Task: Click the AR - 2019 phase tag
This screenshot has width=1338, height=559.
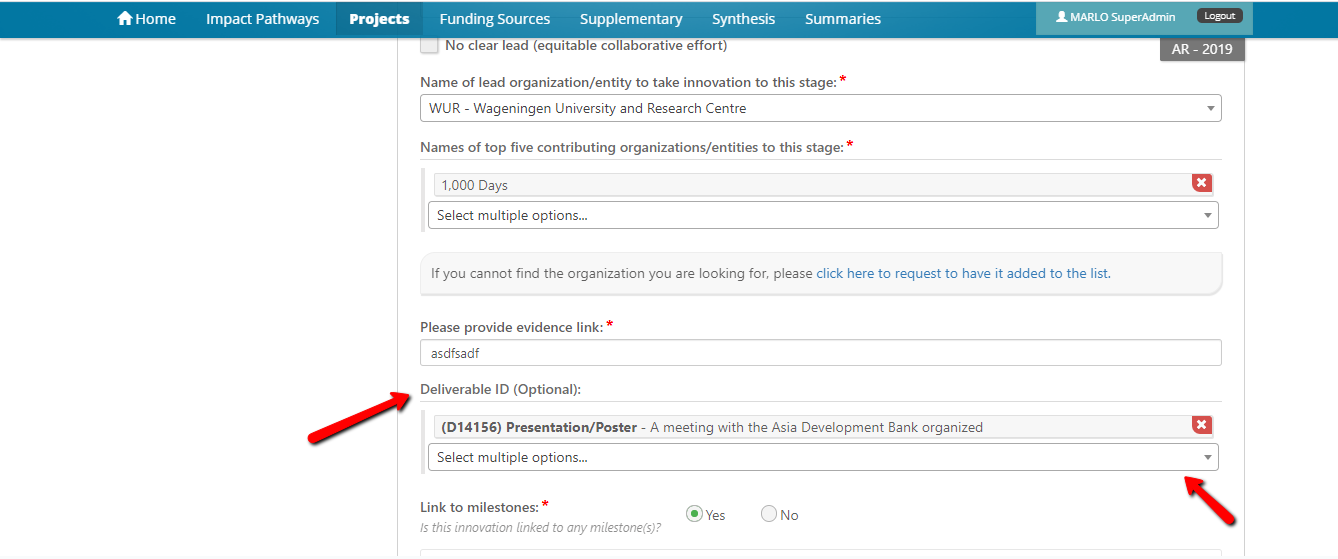Action: pyautogui.click(x=1202, y=49)
